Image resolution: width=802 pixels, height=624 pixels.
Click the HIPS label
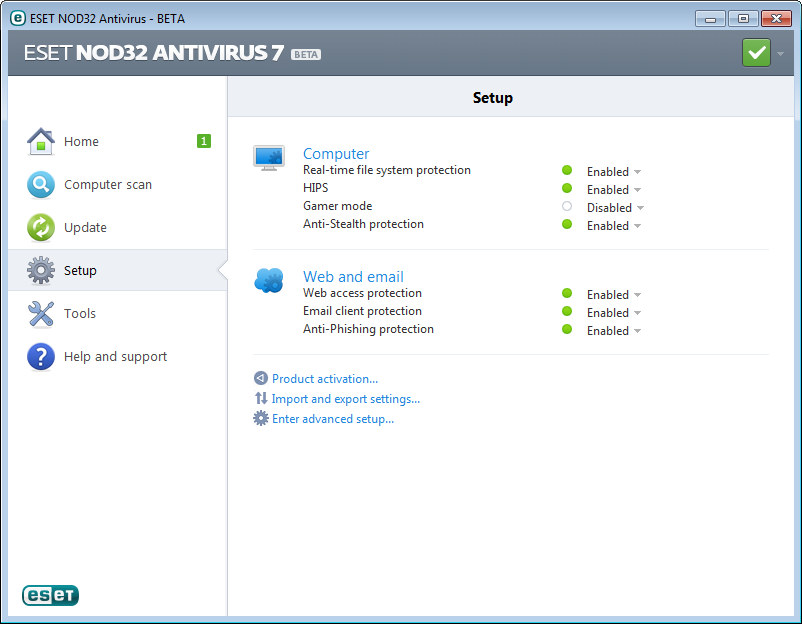click(x=316, y=188)
